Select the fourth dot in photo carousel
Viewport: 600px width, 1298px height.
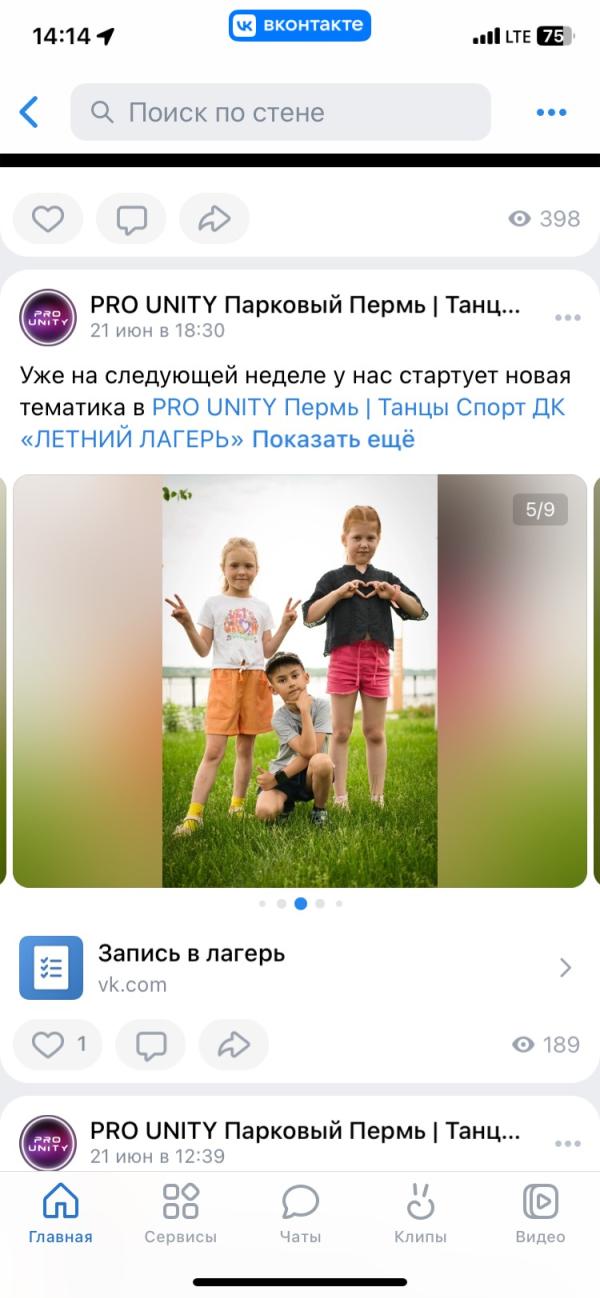320,903
